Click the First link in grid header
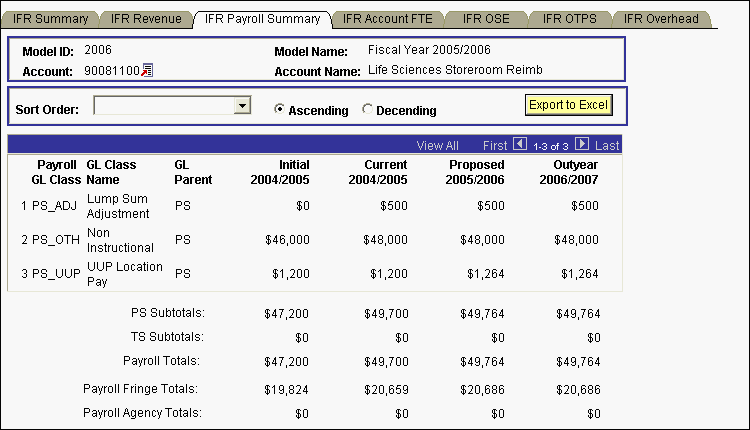 tap(495, 145)
